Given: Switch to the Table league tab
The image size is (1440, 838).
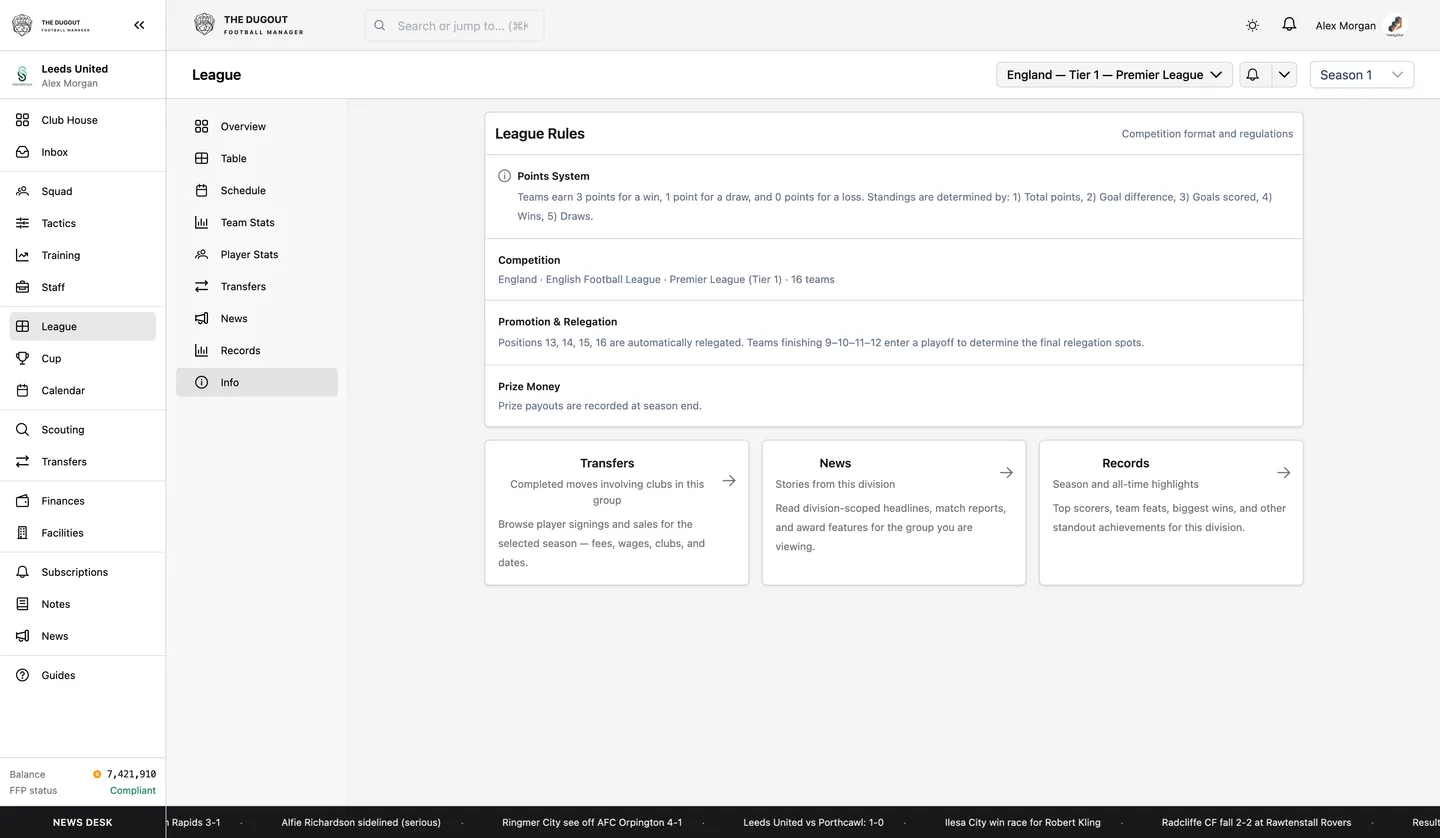Looking at the screenshot, I should coord(257,158).
